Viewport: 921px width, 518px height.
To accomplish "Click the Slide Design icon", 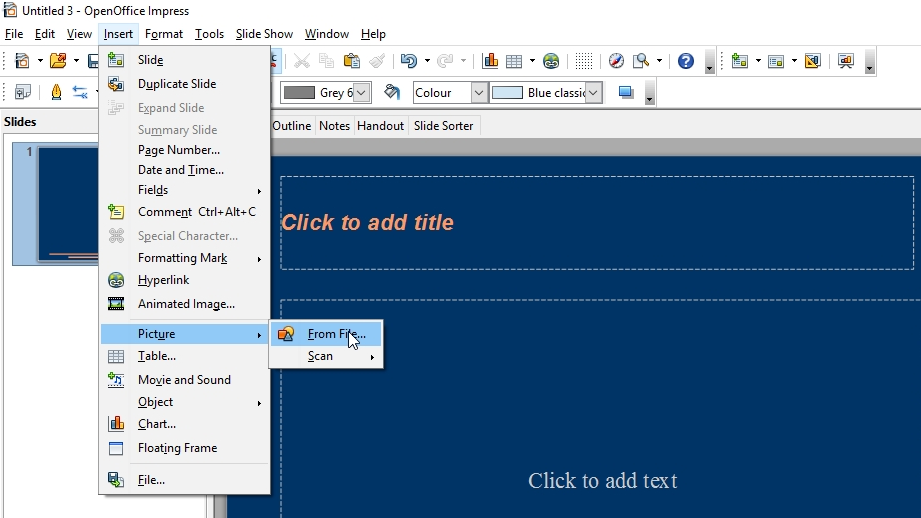I will point(812,60).
